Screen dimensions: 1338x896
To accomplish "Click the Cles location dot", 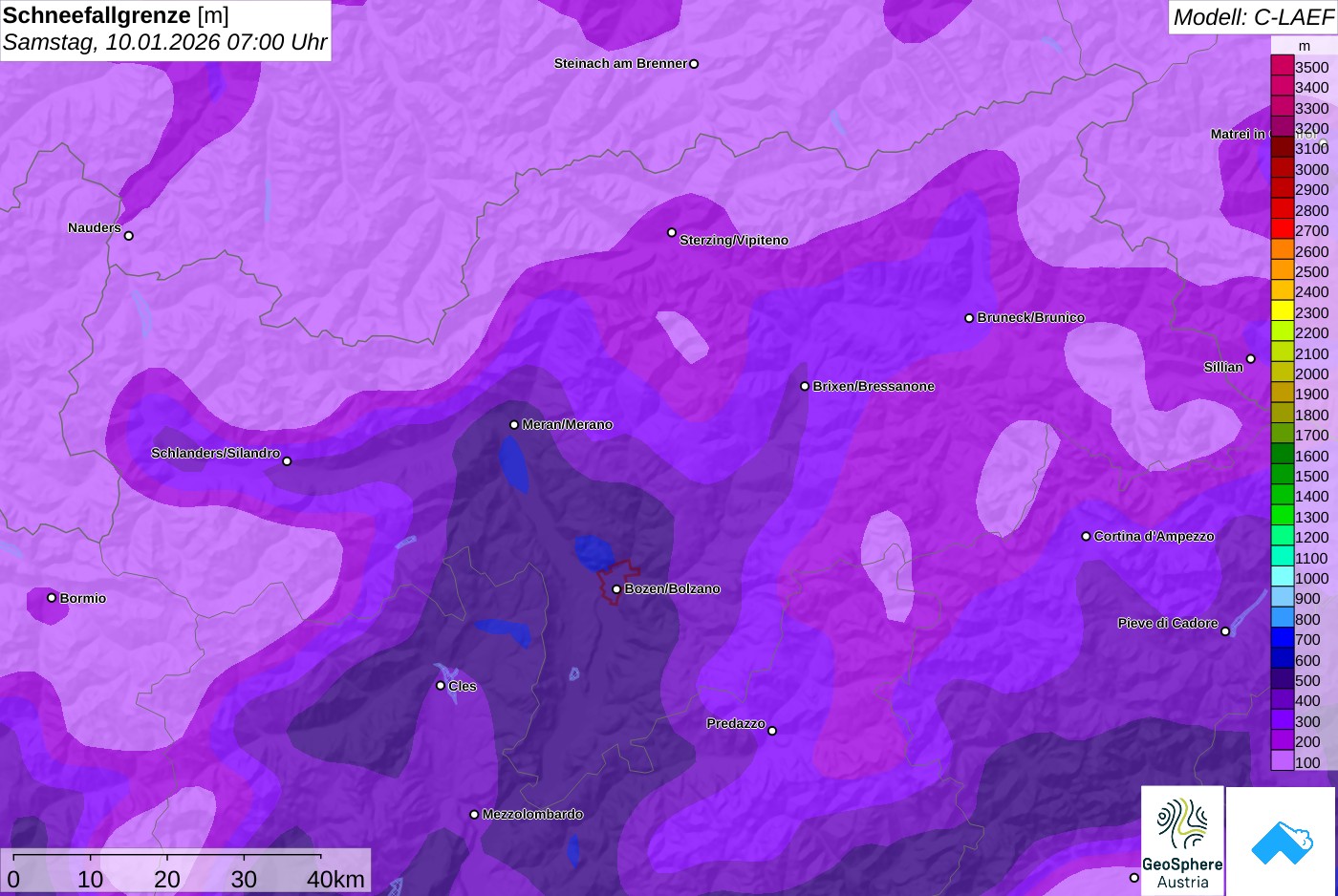I will (441, 686).
